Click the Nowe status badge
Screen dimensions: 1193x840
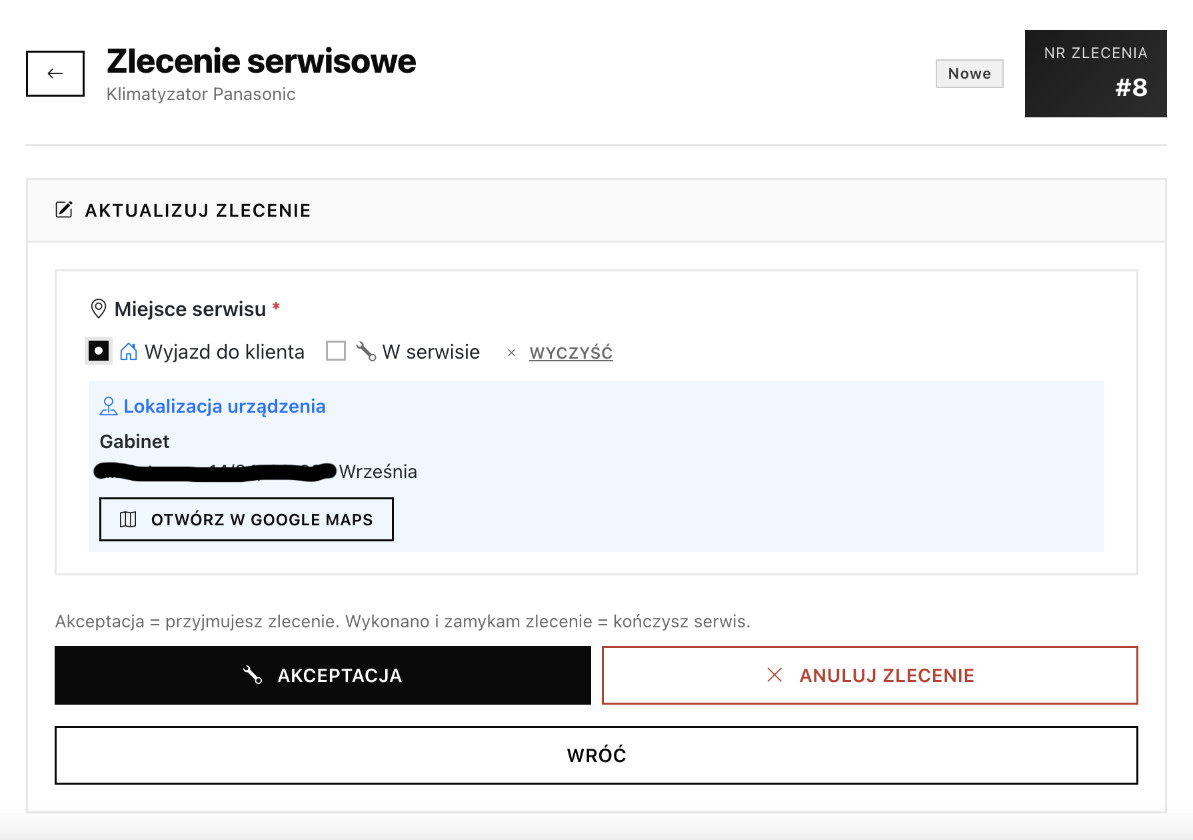point(969,74)
